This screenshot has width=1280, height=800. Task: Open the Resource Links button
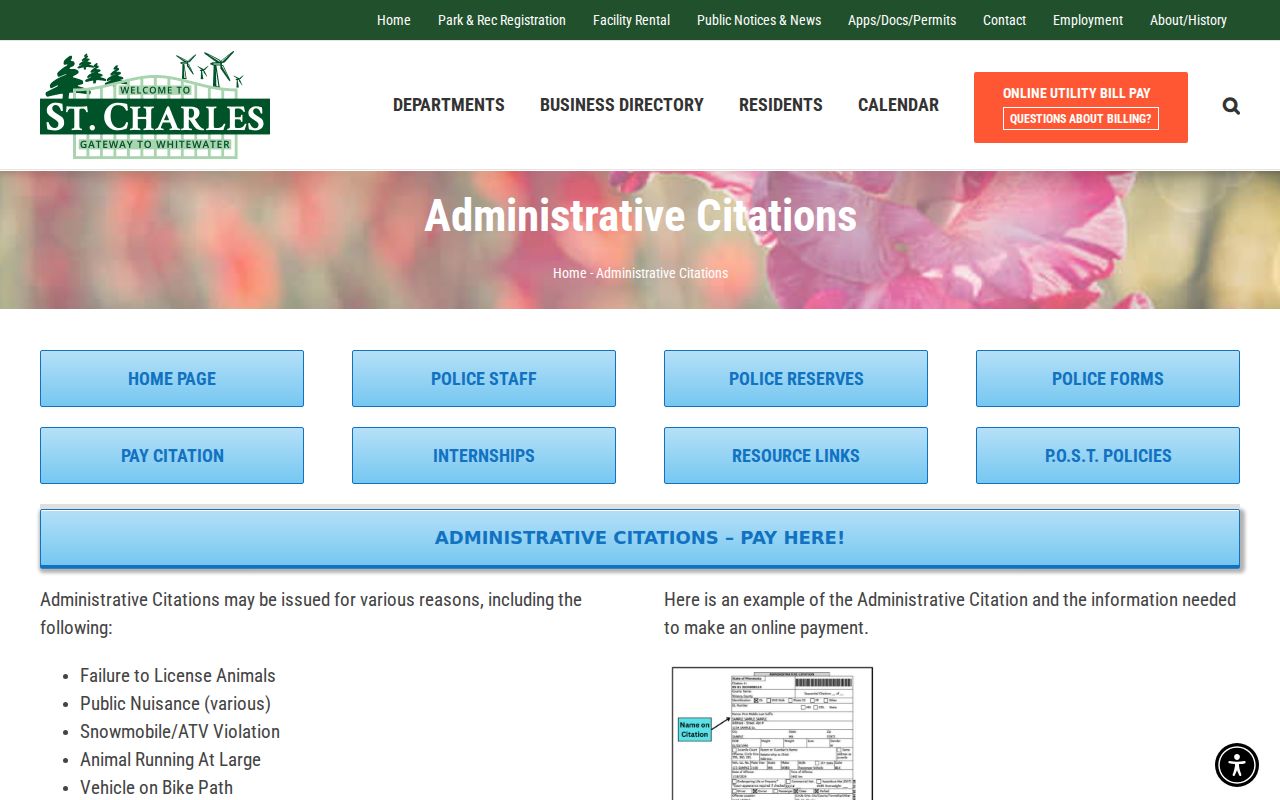pyautogui.click(x=796, y=456)
